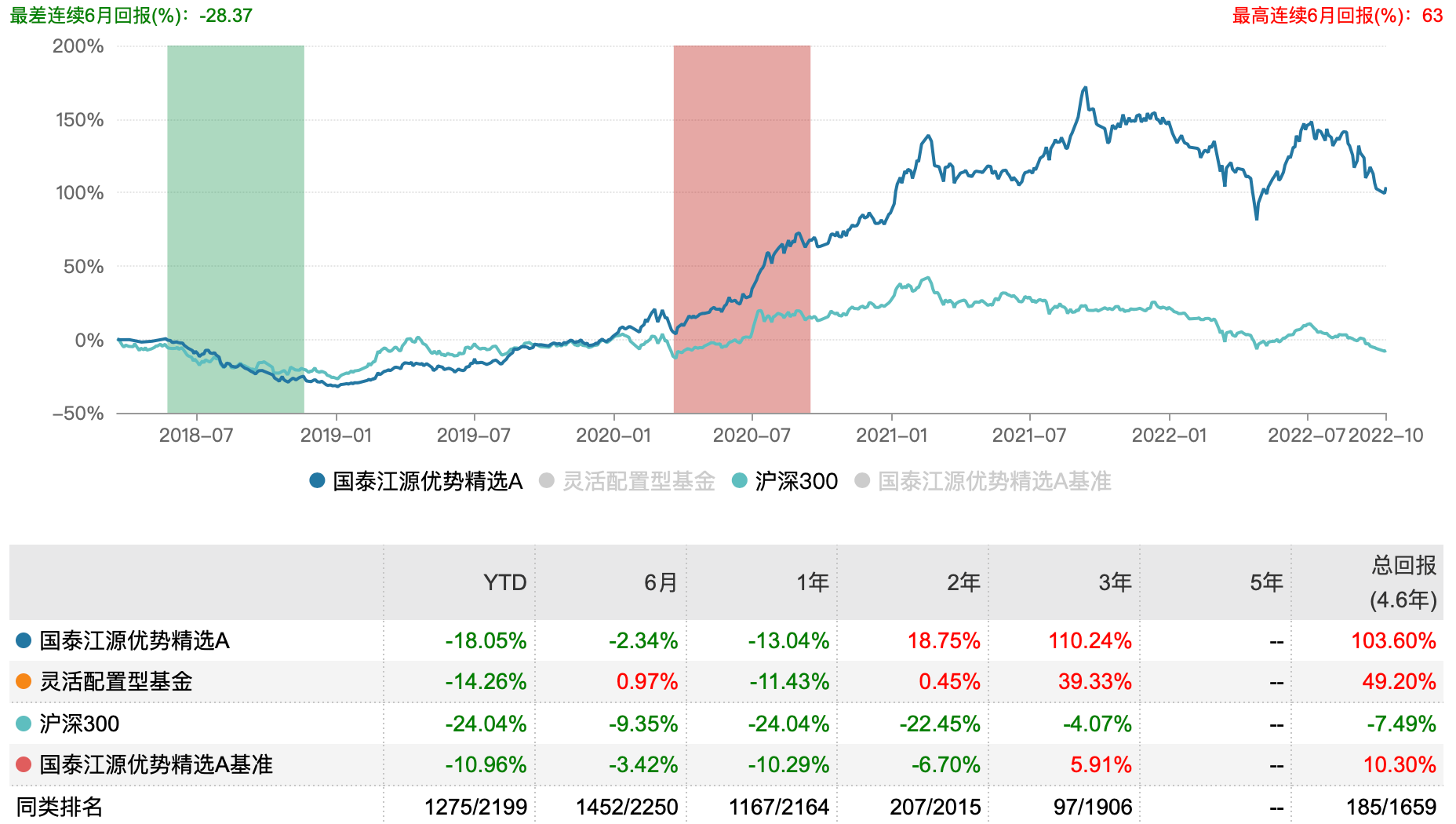
Task: Click the 同类排名 row label
Action: tap(60, 807)
